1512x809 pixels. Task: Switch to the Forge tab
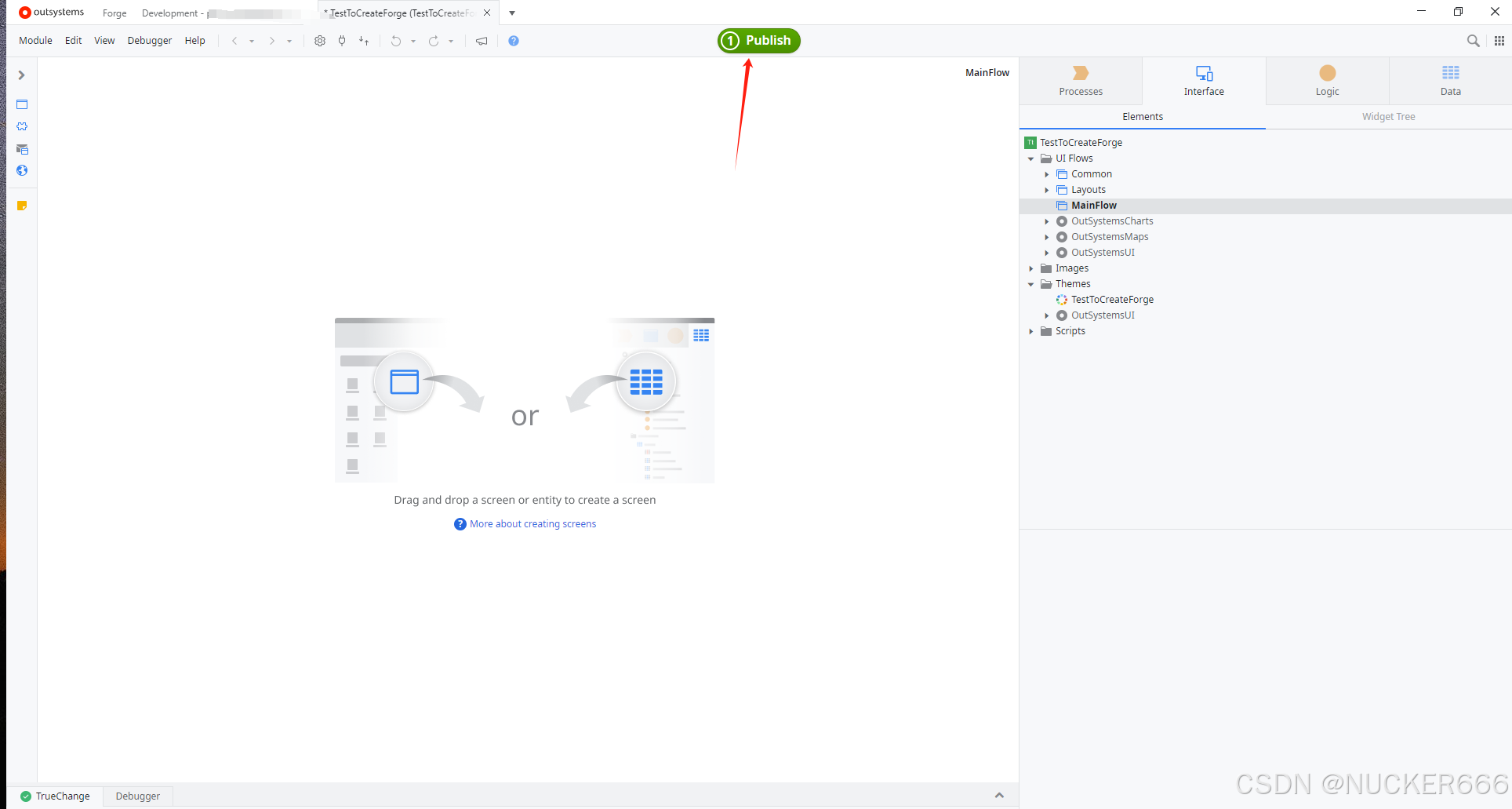coord(114,13)
